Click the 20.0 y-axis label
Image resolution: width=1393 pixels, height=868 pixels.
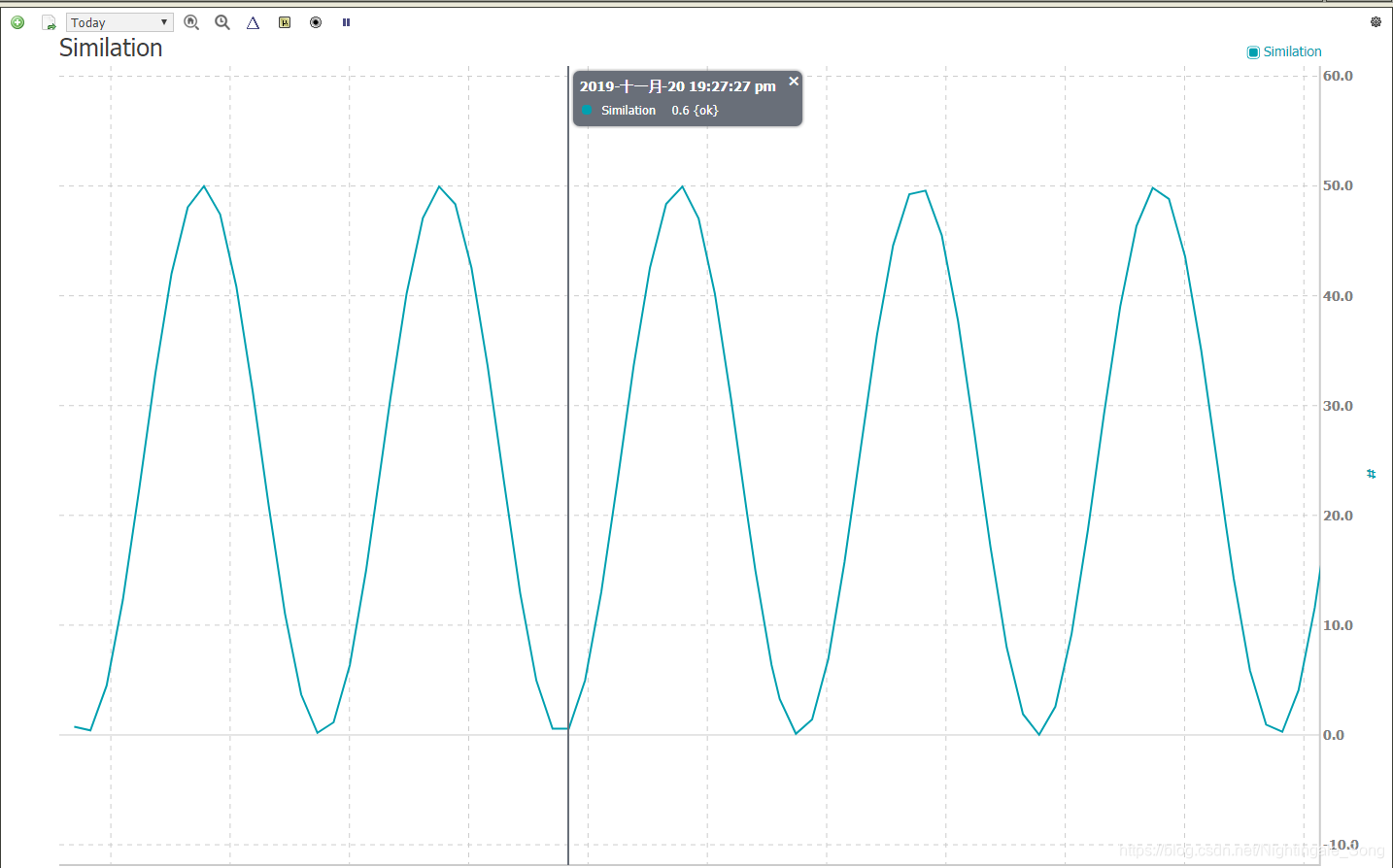pyautogui.click(x=1338, y=516)
